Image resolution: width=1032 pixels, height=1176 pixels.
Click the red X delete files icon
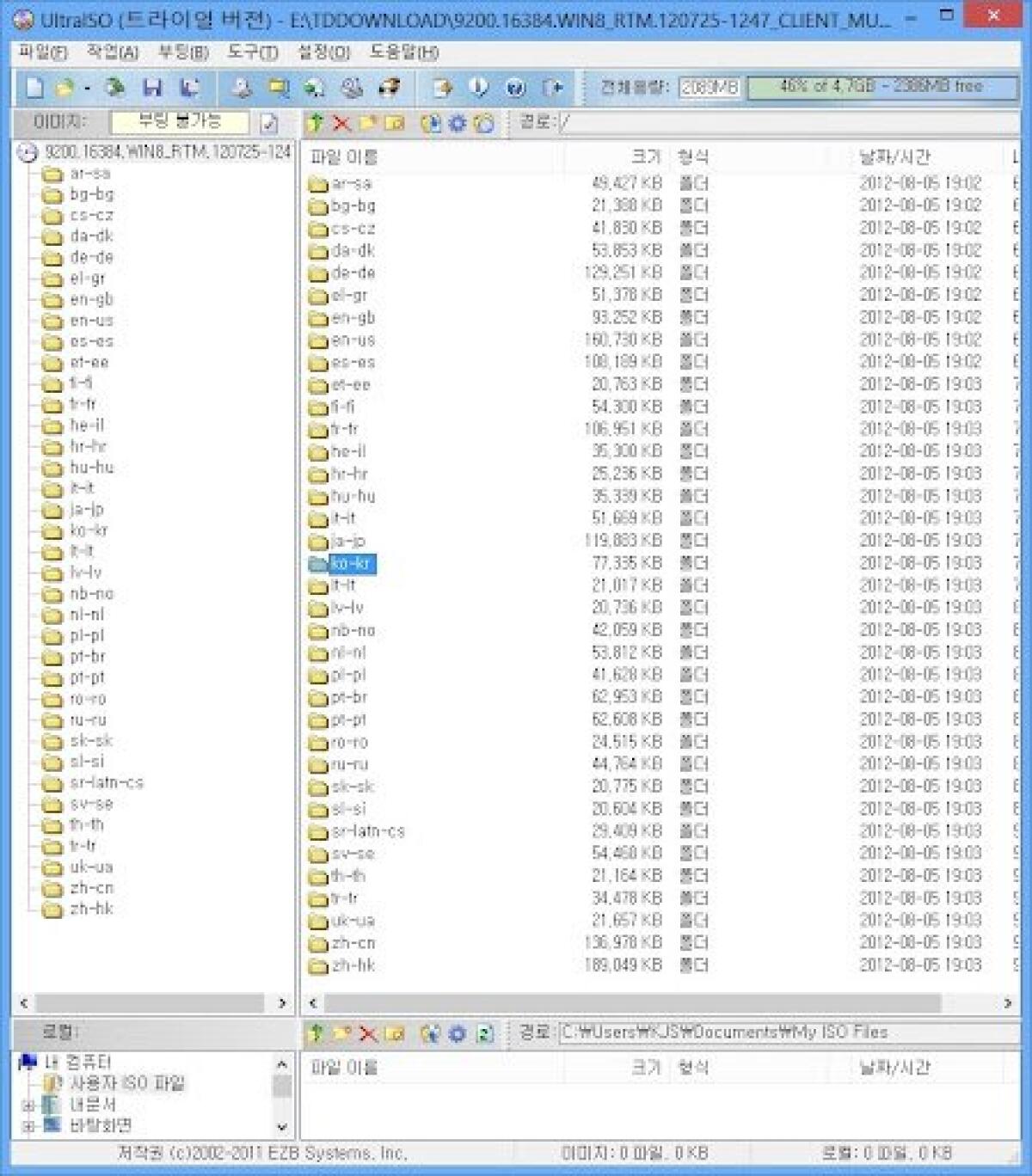(342, 123)
